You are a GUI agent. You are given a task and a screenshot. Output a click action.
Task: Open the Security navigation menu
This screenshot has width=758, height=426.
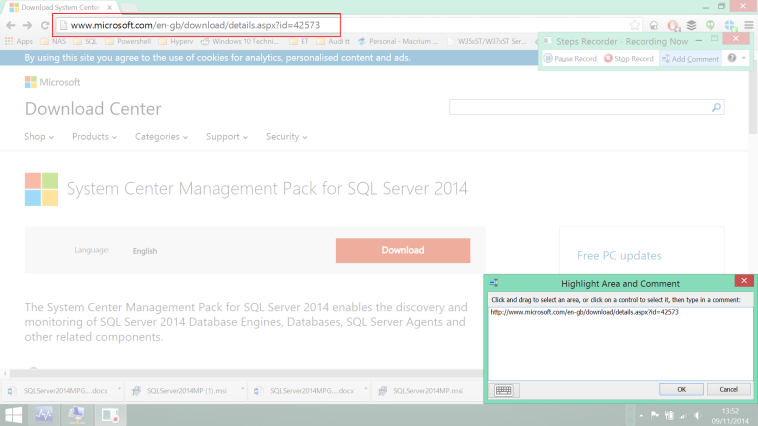tap(287, 137)
